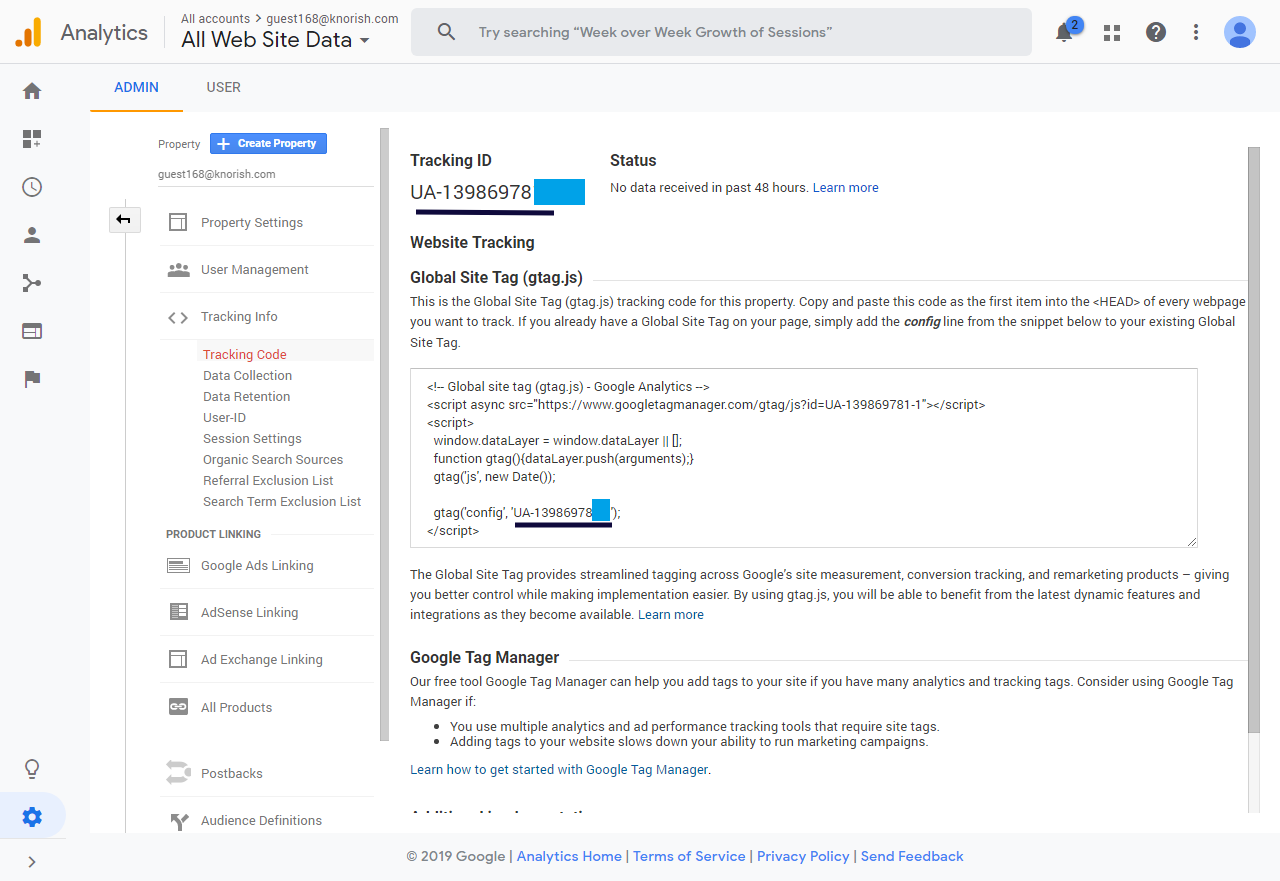Click All Products label
Image resolution: width=1280 pixels, height=881 pixels.
tap(236, 707)
